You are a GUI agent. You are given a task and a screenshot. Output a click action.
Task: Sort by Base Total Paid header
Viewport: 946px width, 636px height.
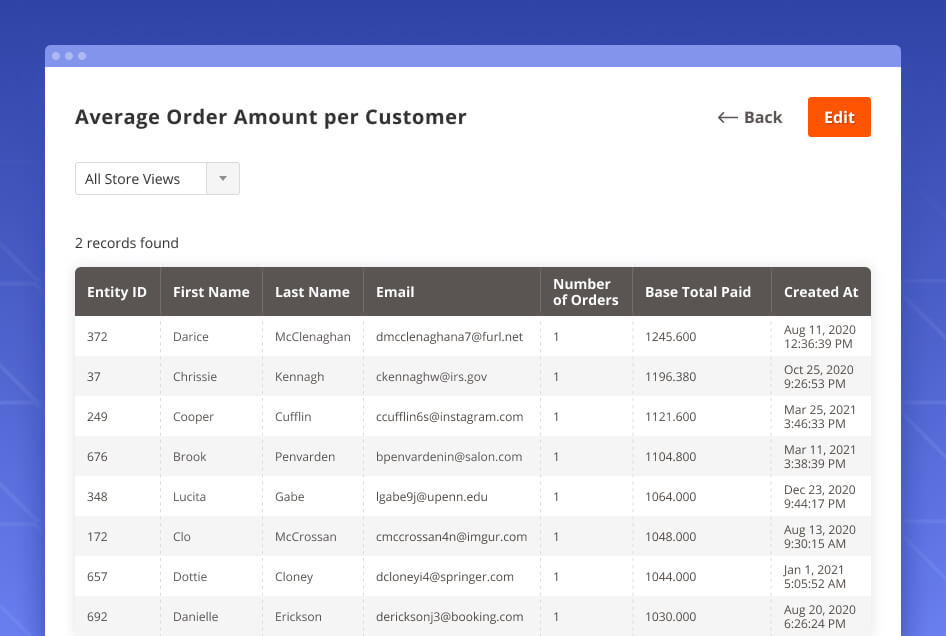click(x=697, y=292)
